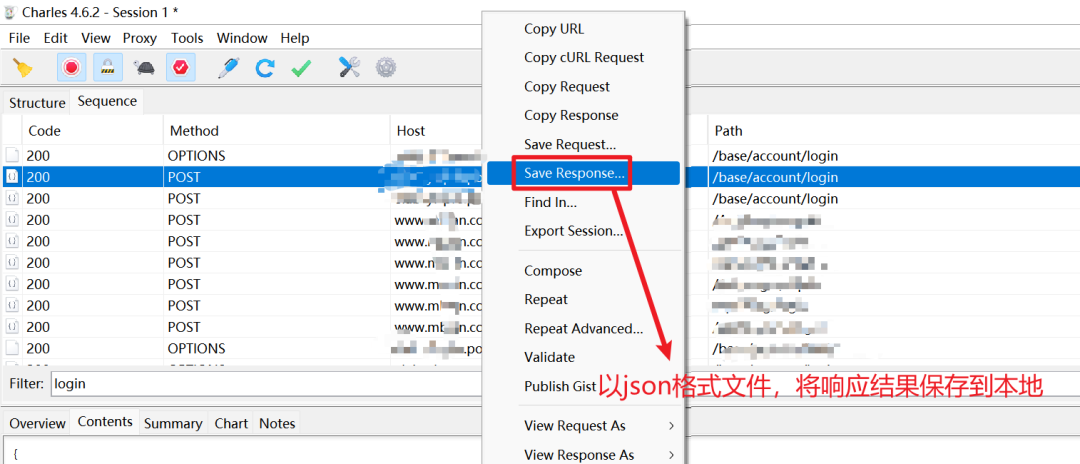Open the File menu
Viewport: 1080px width, 464px height.
pos(19,38)
